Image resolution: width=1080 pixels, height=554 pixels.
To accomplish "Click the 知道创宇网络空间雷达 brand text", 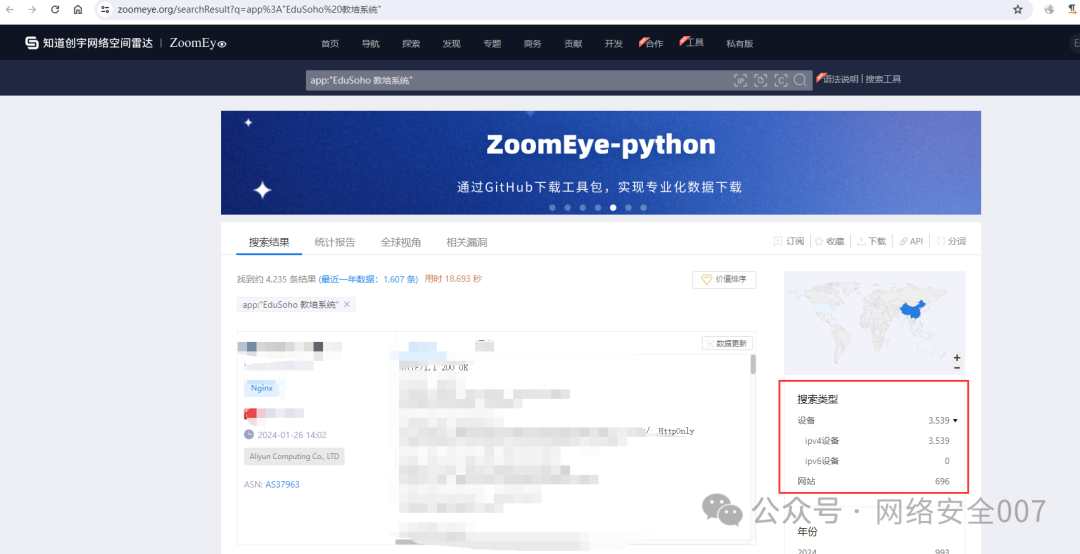I will [98, 43].
